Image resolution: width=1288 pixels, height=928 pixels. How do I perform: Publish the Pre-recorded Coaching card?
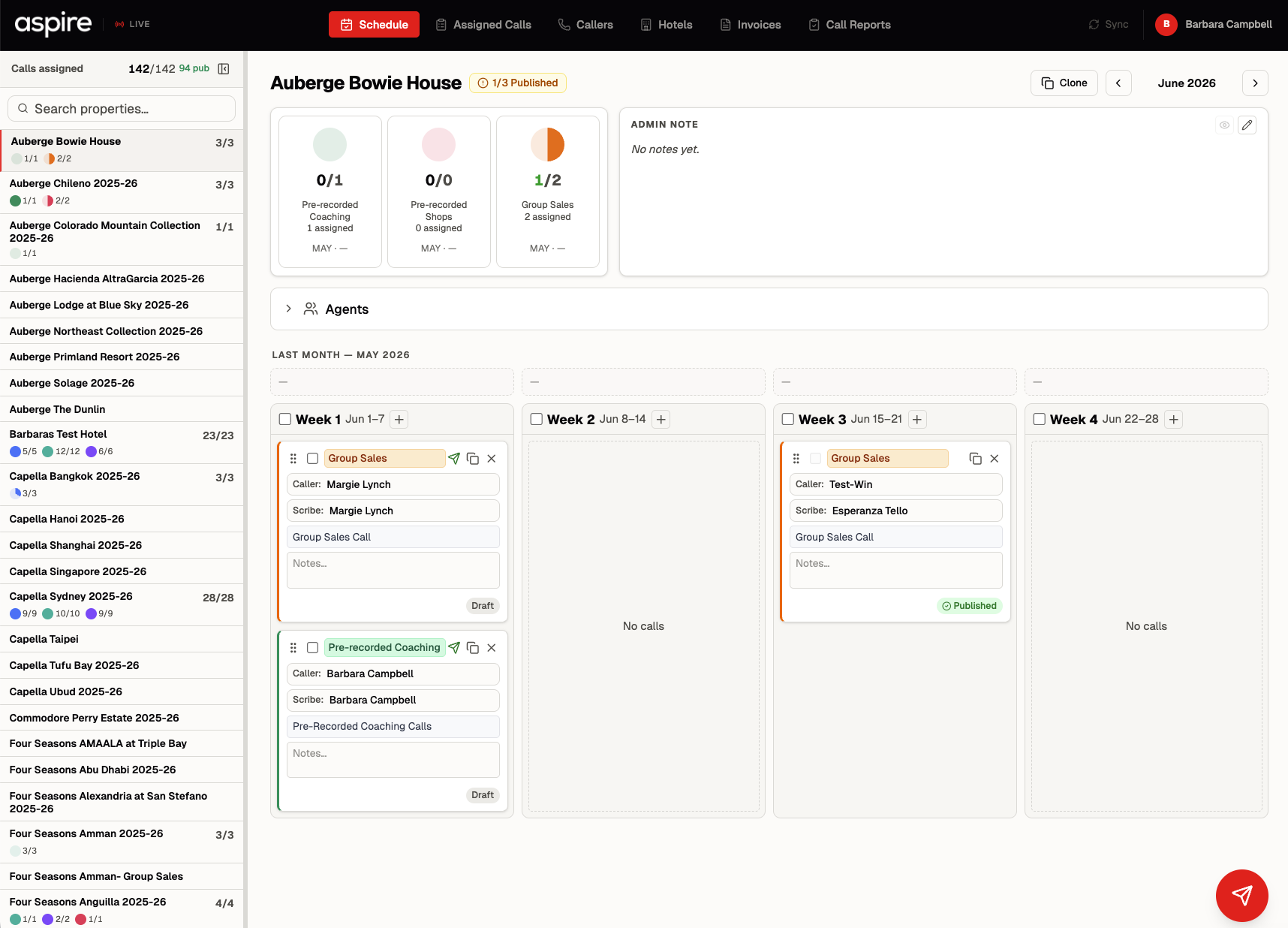[454, 648]
